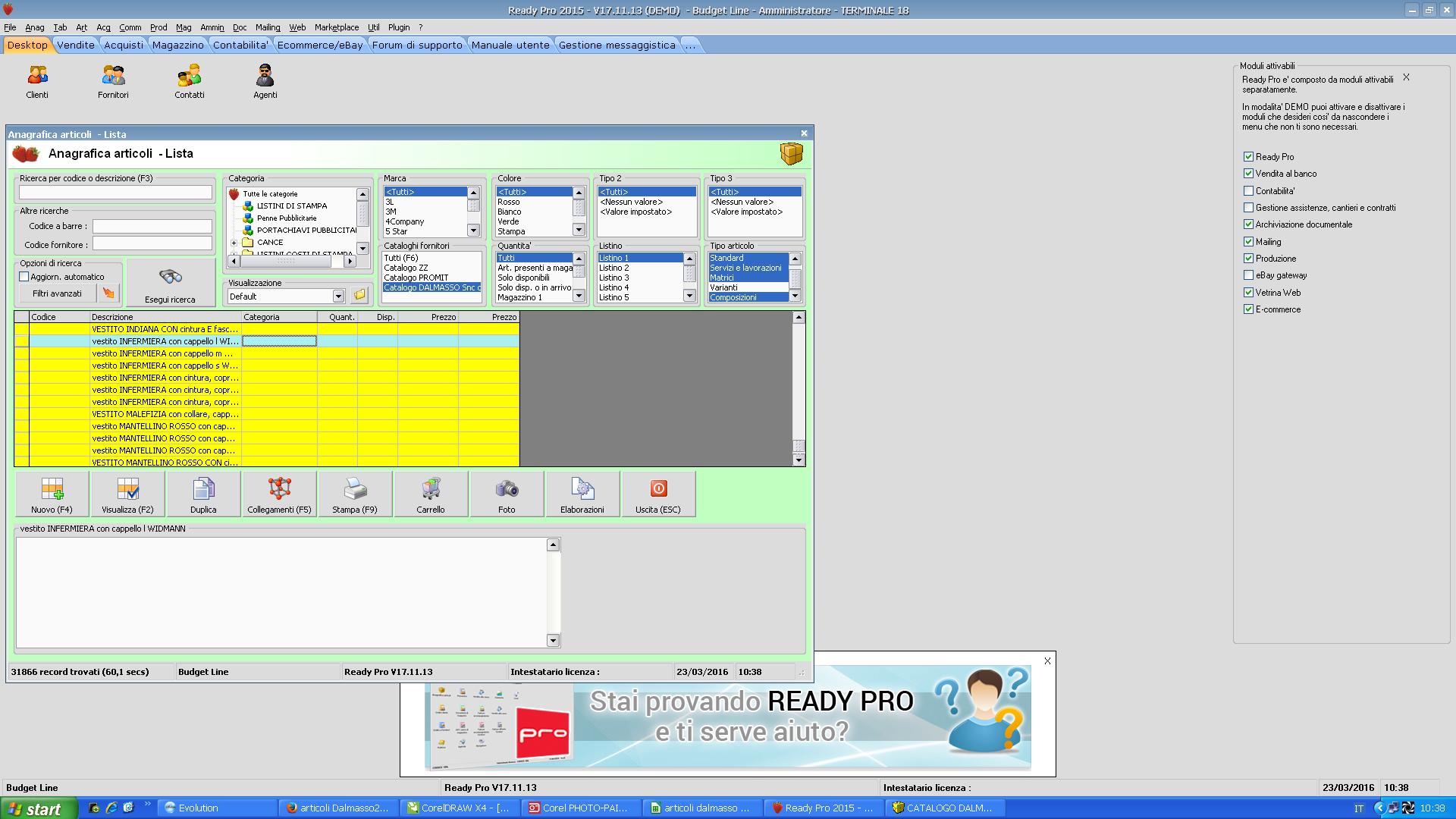The height and width of the screenshot is (819, 1456).
Task: Click category tree horizontal scroll right arrow
Action: 350,261
